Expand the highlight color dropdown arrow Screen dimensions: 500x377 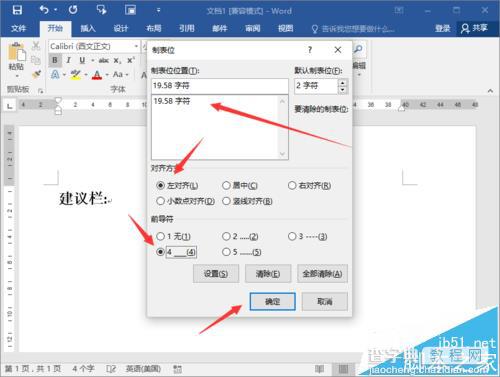click(x=86, y=75)
